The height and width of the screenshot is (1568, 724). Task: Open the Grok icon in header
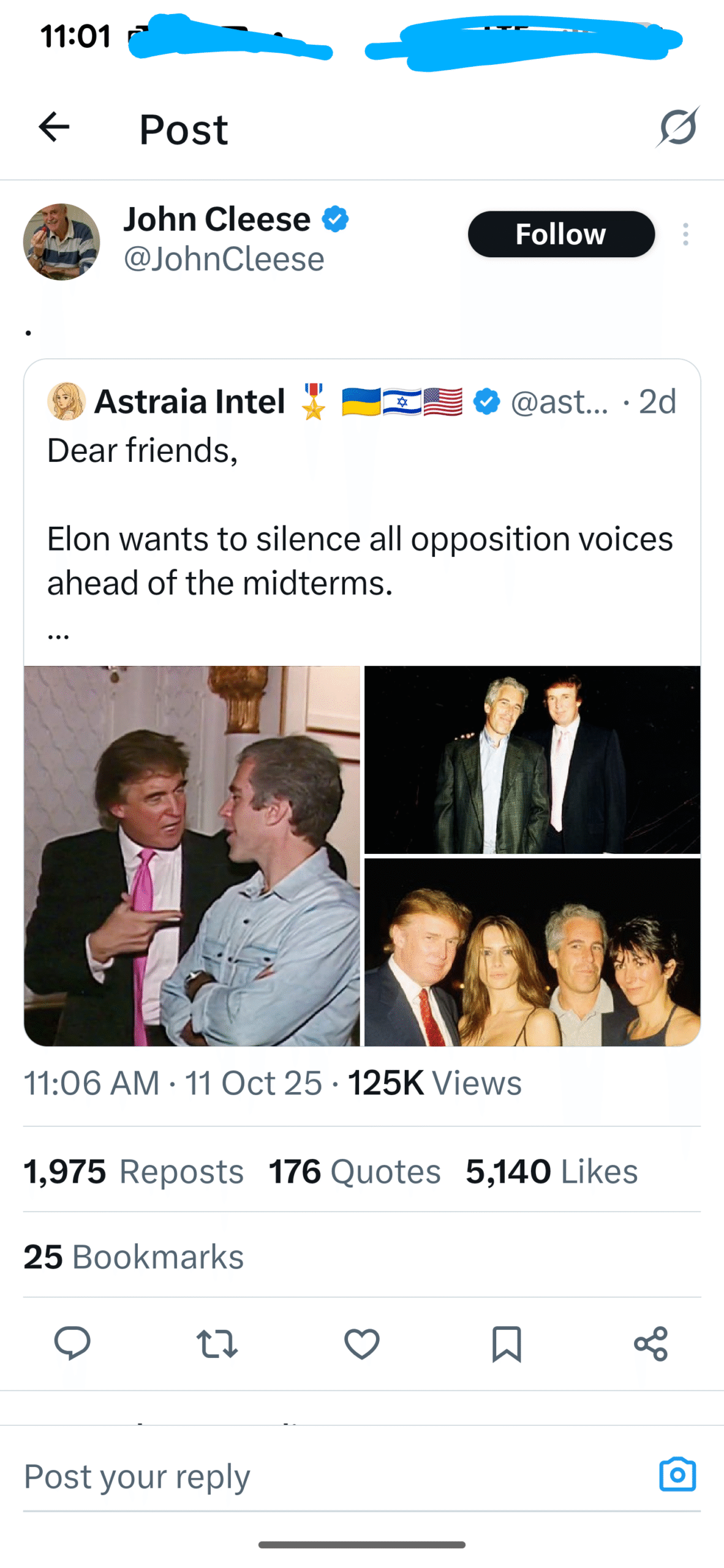tap(677, 127)
